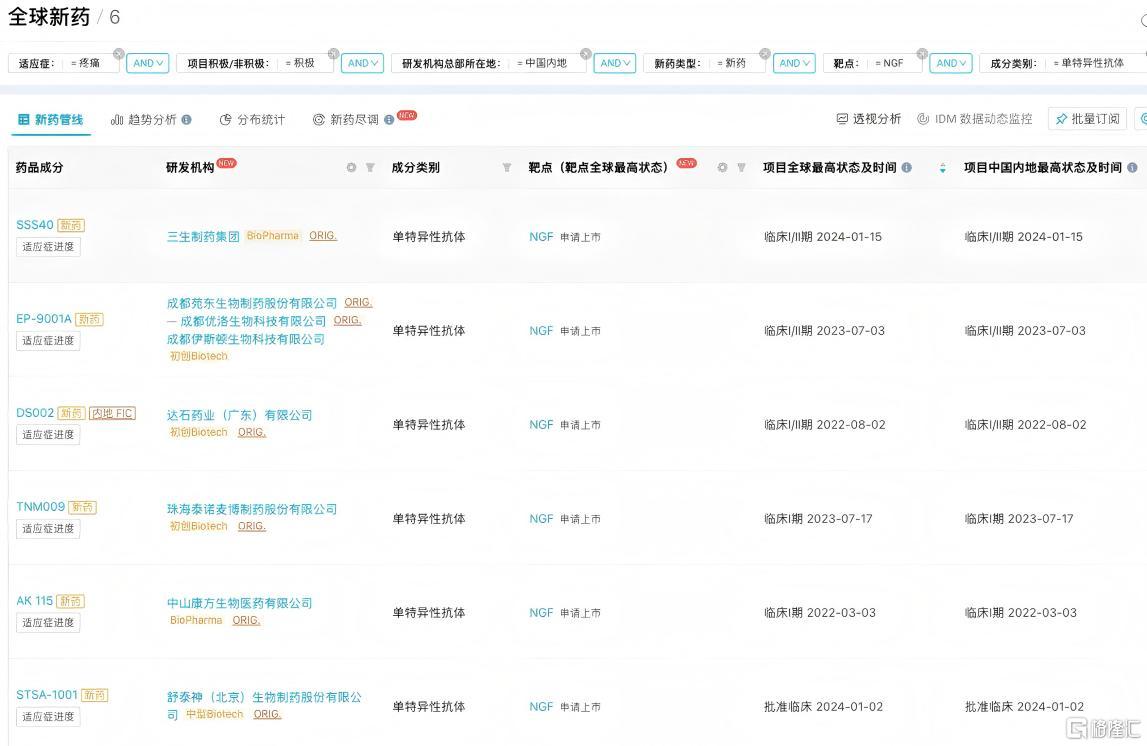Expand the AND dropdown after 新药类型

pyautogui.click(x=793, y=63)
